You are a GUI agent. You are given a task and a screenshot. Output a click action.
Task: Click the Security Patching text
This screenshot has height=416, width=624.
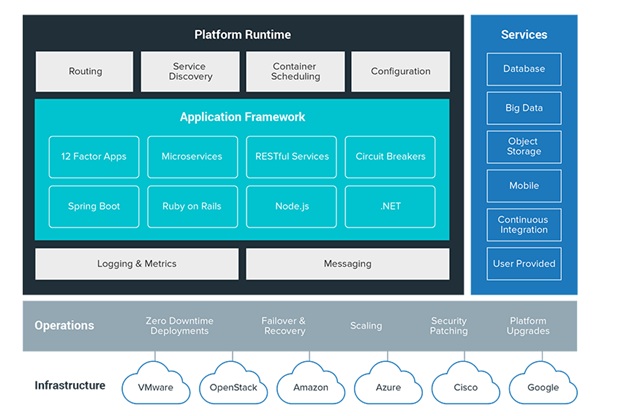(449, 326)
